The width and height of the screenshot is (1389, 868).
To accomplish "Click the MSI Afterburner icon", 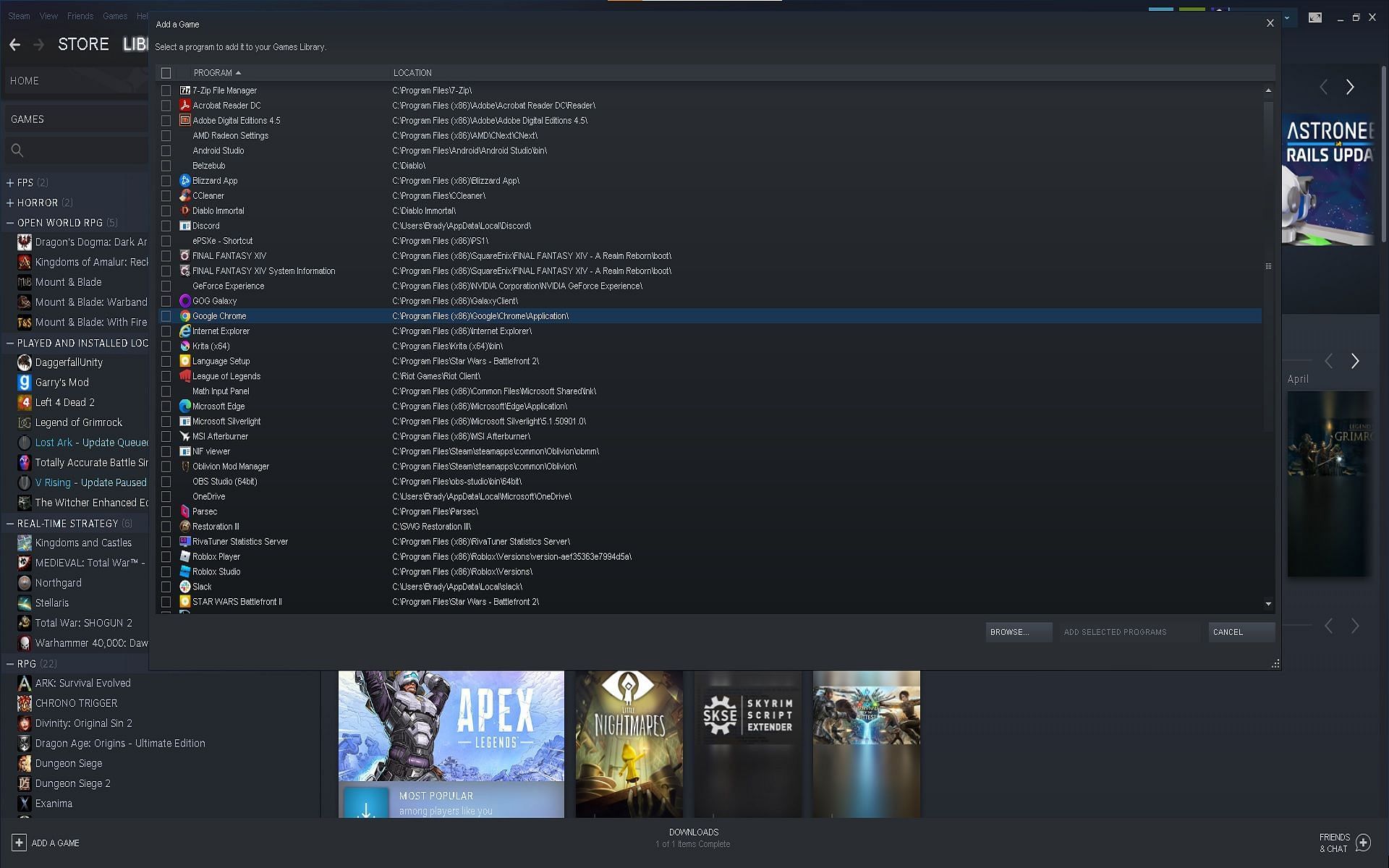I will coord(184,436).
